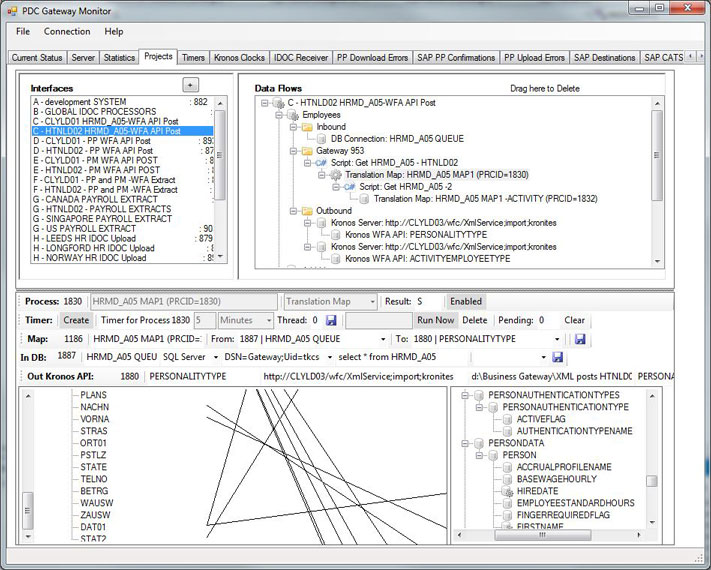This screenshot has height=570, width=711.
Task: Click the Create timer button
Action: pos(76,321)
